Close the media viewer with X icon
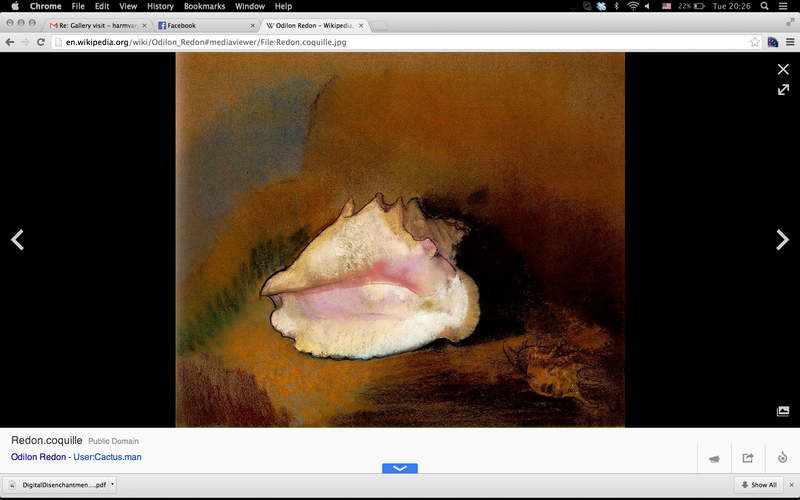The image size is (800, 500). (783, 69)
